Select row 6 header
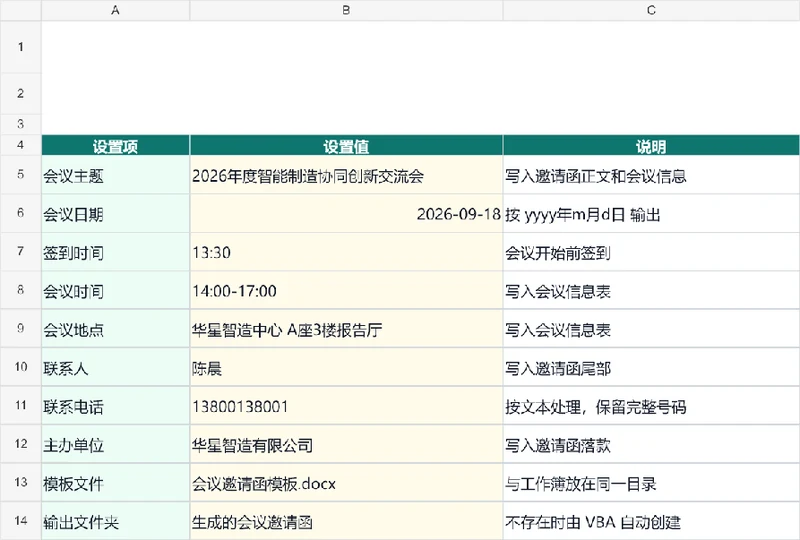Image resolution: width=800 pixels, height=540 pixels. [x=20, y=213]
